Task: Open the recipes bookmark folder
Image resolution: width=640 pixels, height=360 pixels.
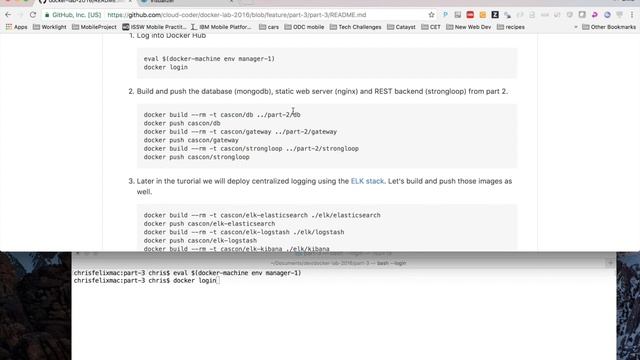Action: pyautogui.click(x=511, y=27)
